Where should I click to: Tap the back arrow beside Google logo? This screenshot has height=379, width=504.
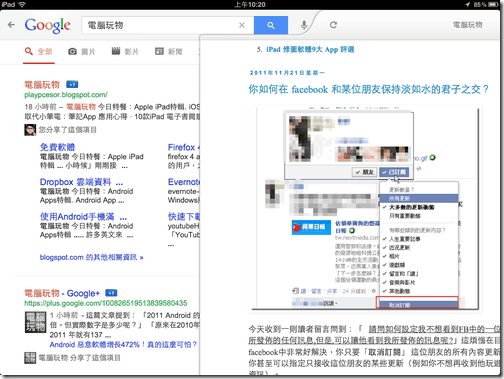pos(11,25)
